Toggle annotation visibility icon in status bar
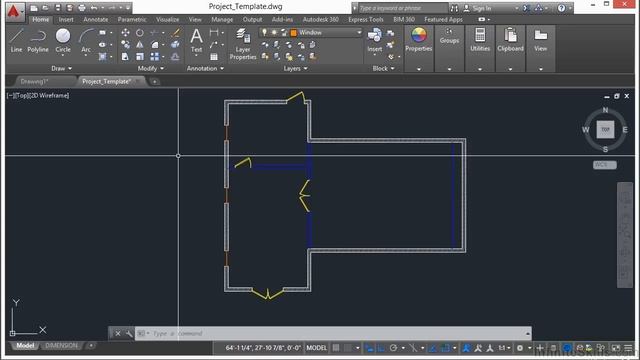This screenshot has height=360, width=640. (x=466, y=348)
